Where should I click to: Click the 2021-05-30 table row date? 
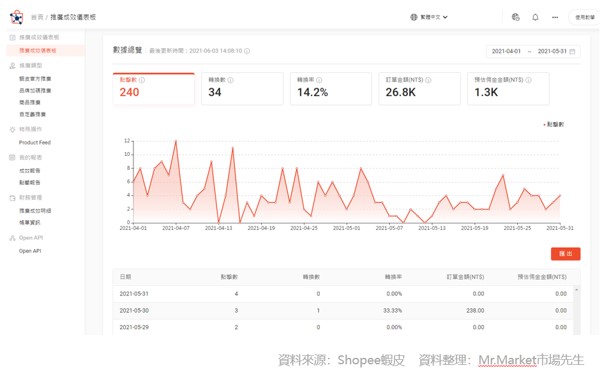click(x=134, y=311)
